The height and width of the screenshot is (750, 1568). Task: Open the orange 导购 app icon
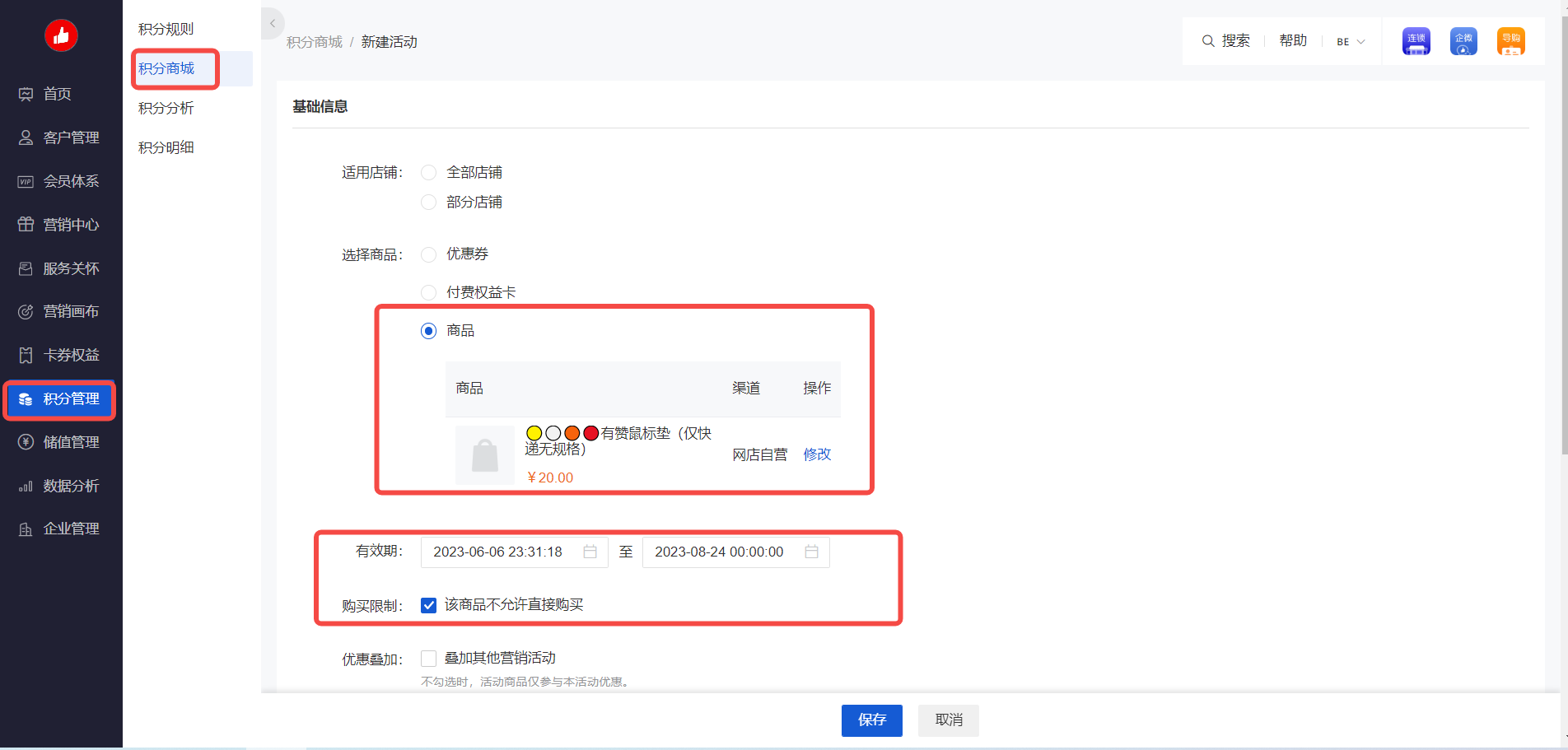coord(1510,41)
